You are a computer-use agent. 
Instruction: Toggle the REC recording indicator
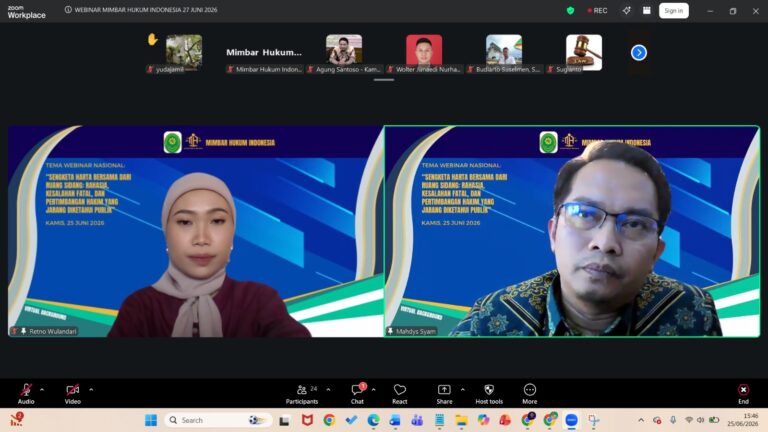(598, 10)
